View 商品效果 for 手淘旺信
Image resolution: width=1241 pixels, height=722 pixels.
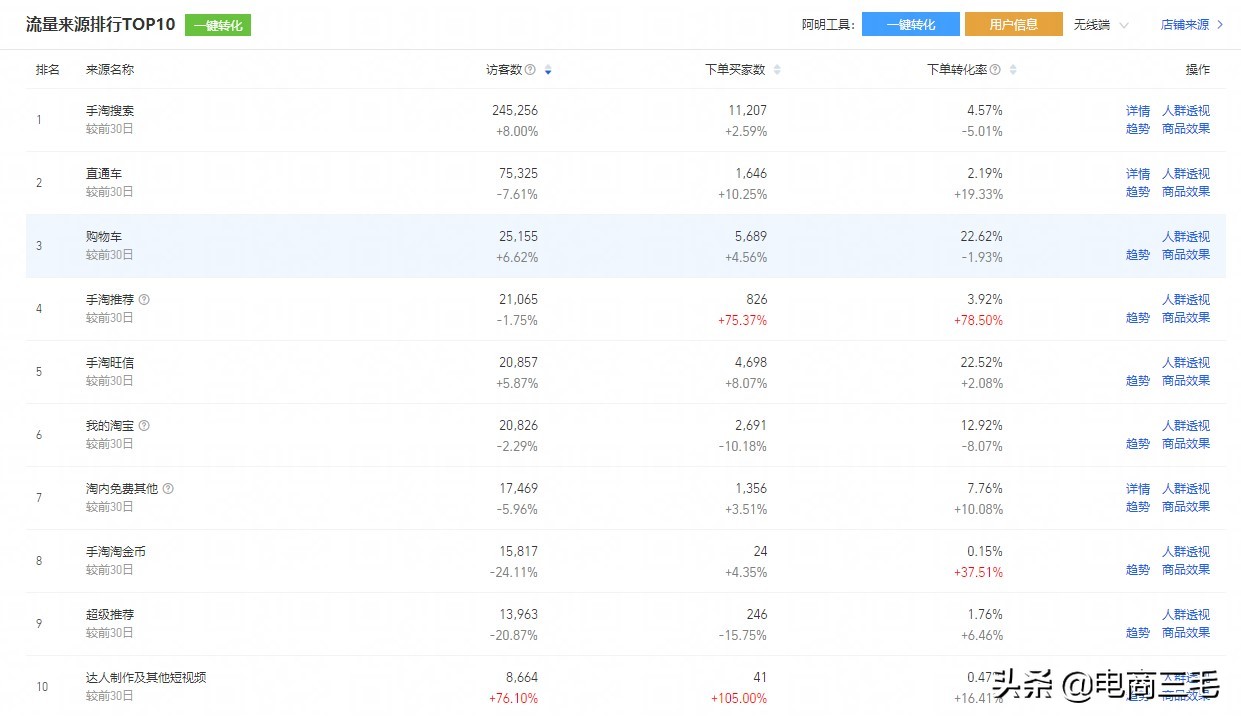(1186, 381)
